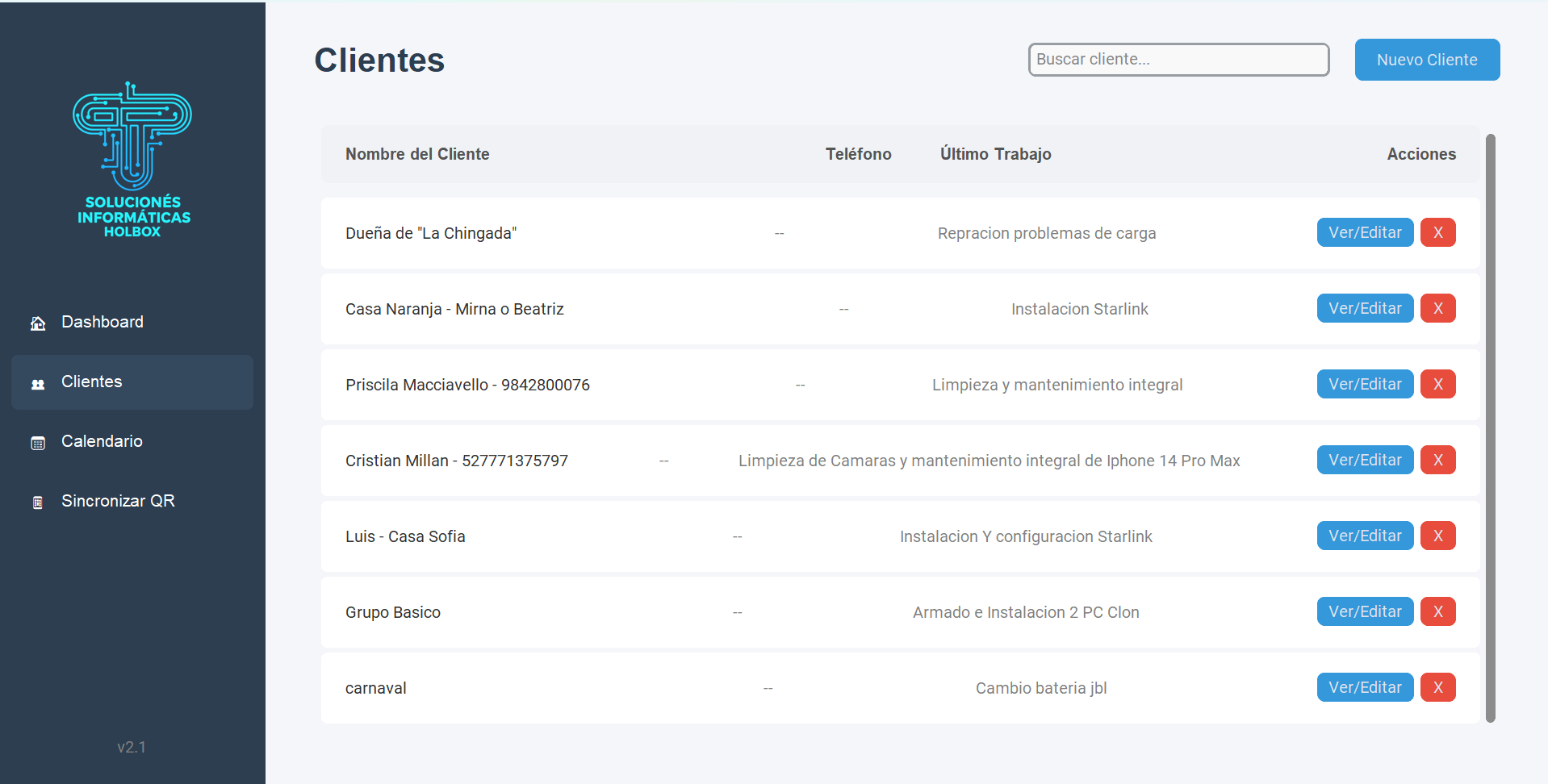Click the Último Trabajo column header
Screen dimensions: 1548x784
pyautogui.click(x=995, y=154)
